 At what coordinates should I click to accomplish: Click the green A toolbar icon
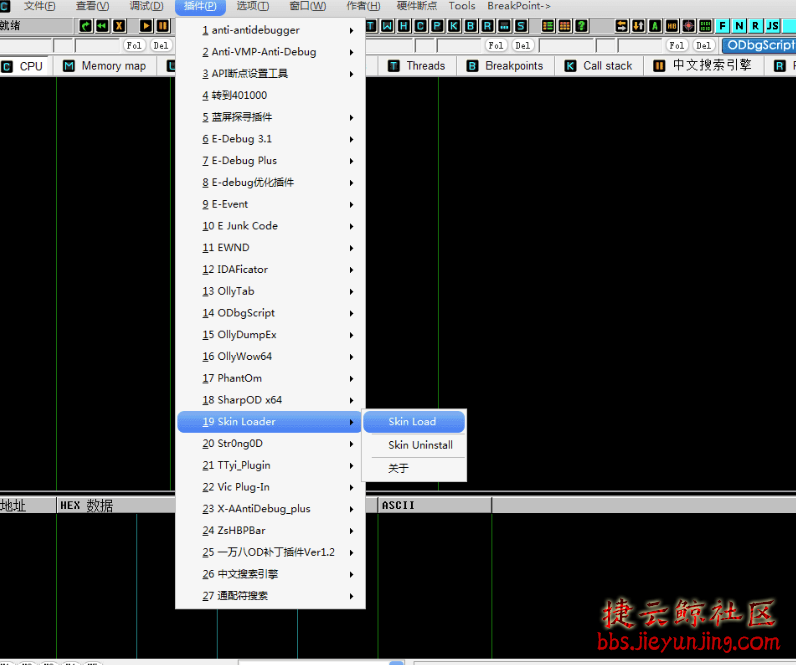click(655, 26)
